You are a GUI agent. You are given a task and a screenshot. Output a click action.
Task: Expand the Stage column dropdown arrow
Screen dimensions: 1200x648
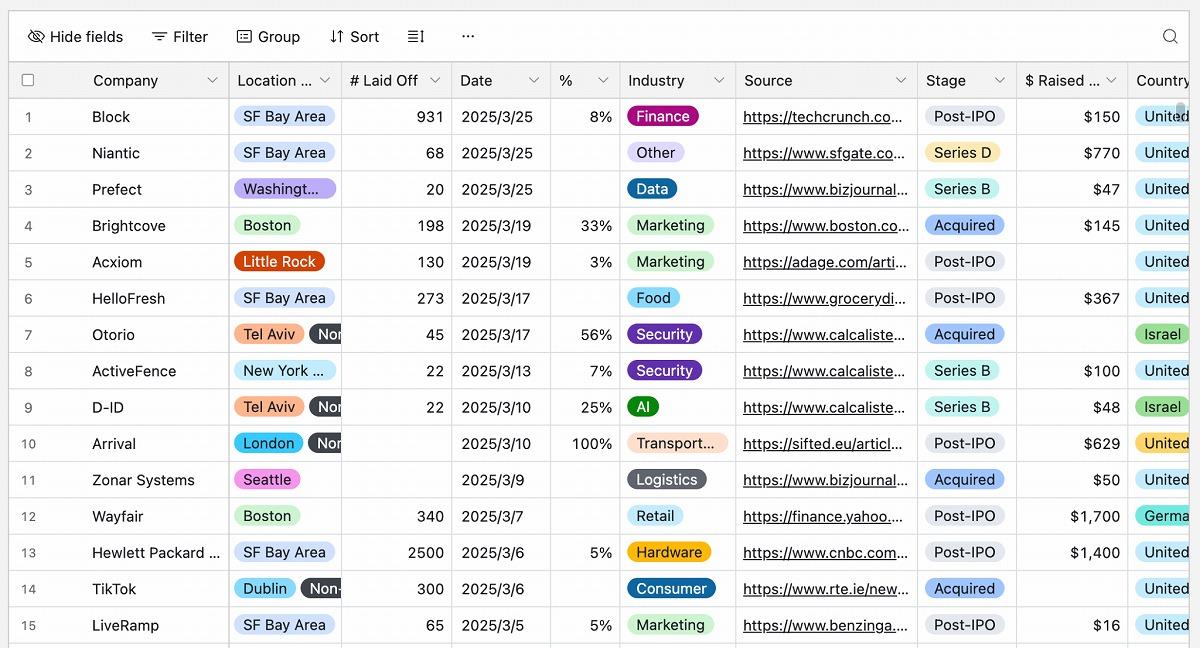(x=999, y=81)
